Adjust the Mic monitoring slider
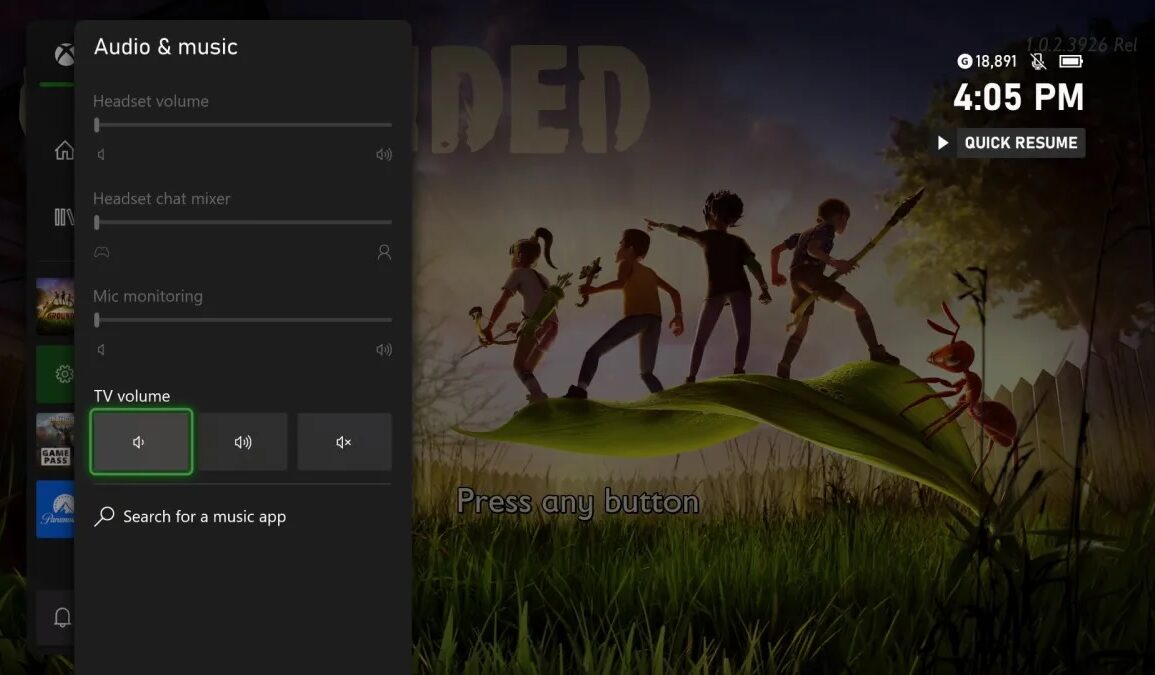The image size is (1155, 675). tap(243, 320)
